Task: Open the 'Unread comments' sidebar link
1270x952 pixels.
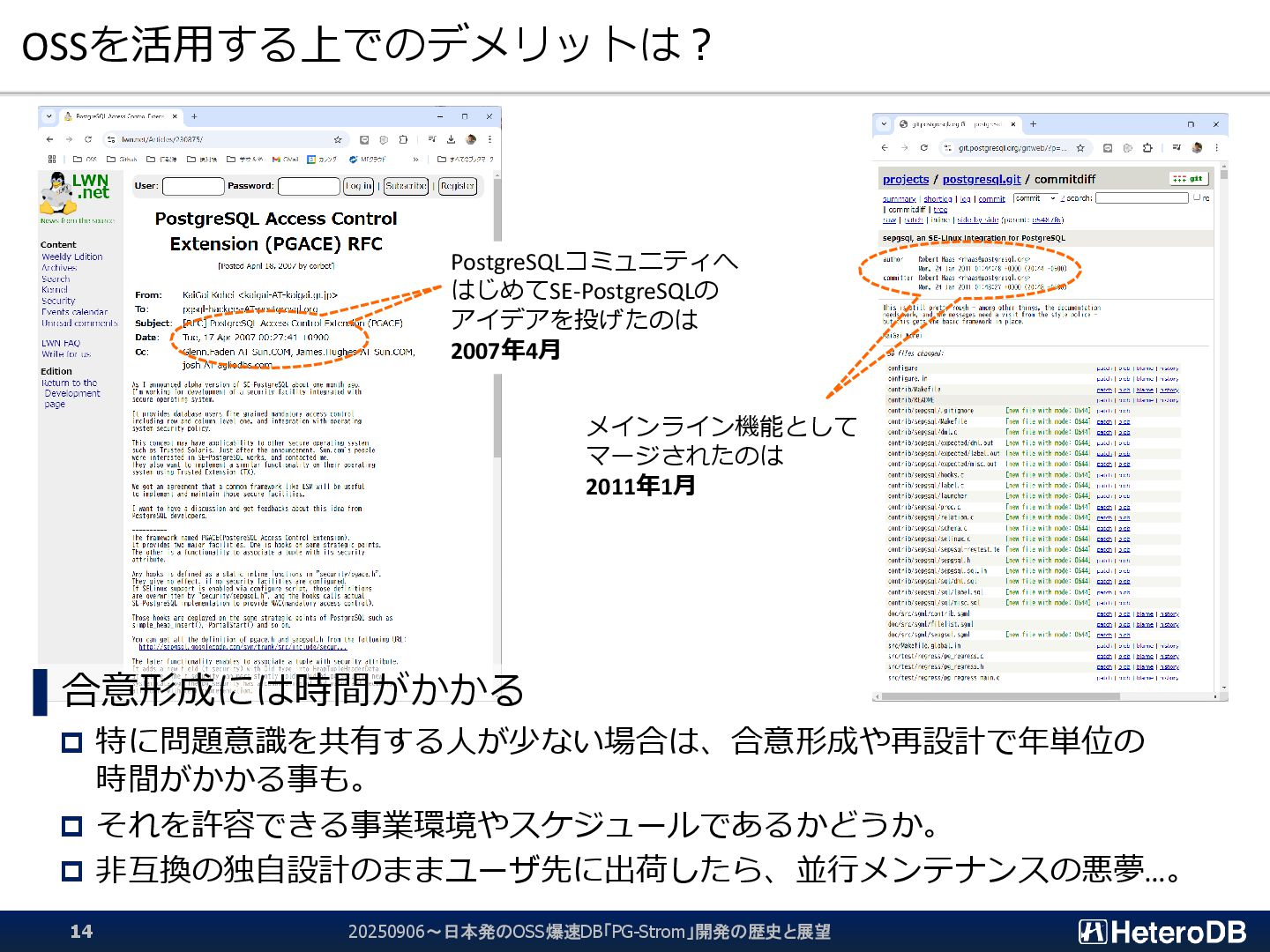Action: pos(79,323)
